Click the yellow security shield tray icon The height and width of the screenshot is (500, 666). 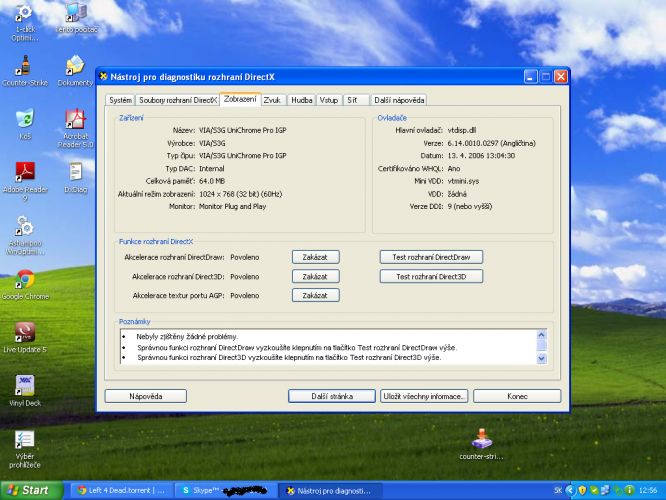582,491
